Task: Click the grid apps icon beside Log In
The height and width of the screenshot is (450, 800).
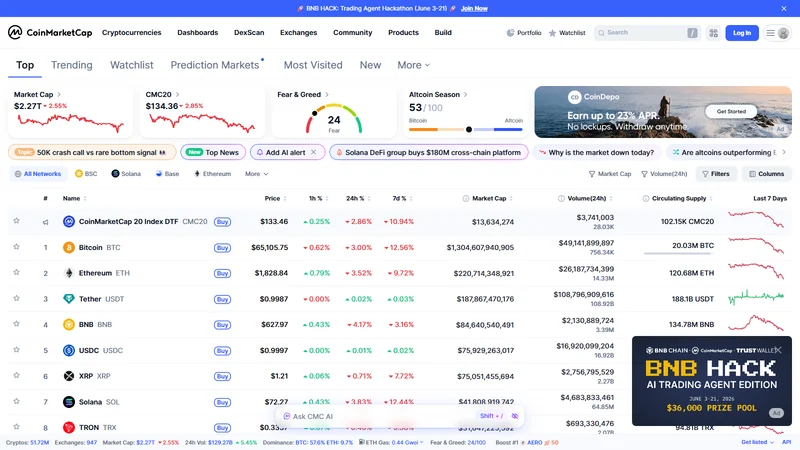Action: [x=713, y=33]
